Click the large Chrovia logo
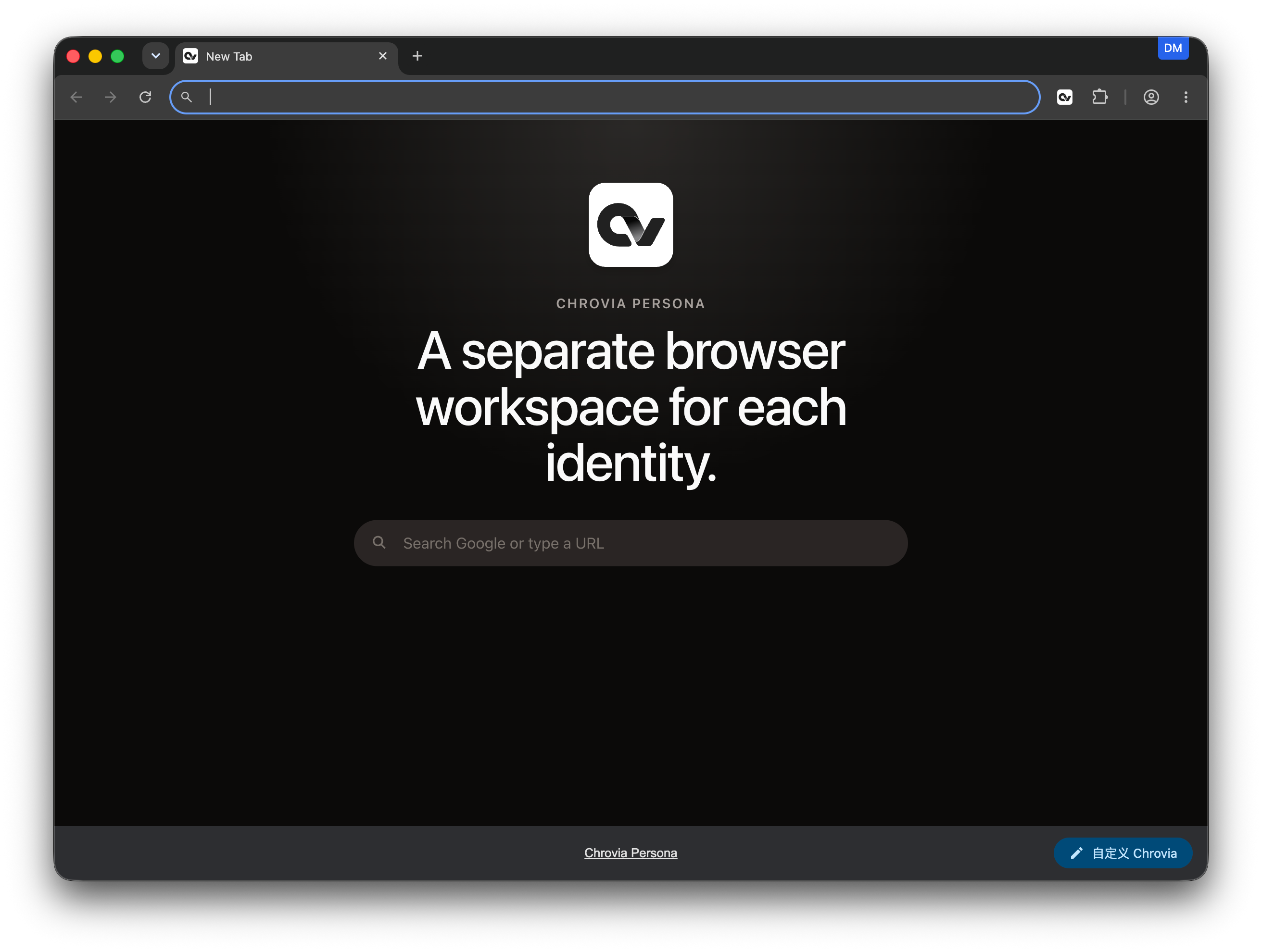1262x952 pixels. coord(631,225)
